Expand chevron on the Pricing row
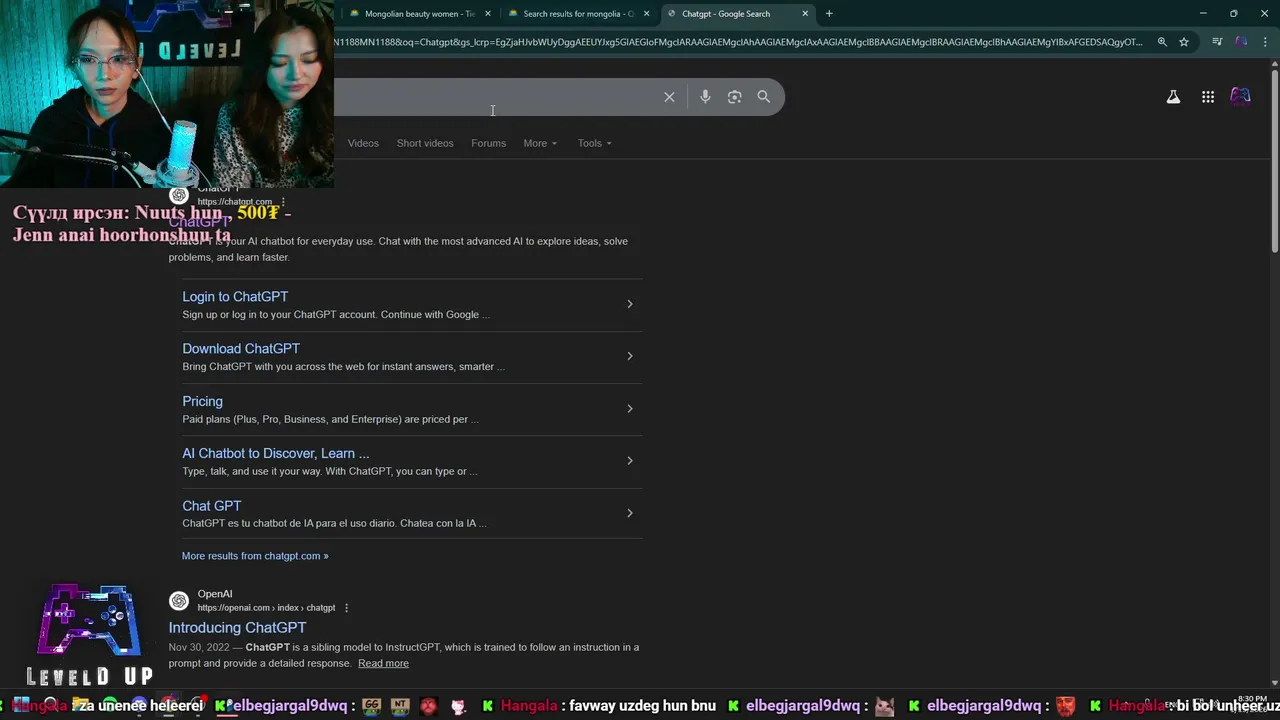1280x720 pixels. point(629,408)
